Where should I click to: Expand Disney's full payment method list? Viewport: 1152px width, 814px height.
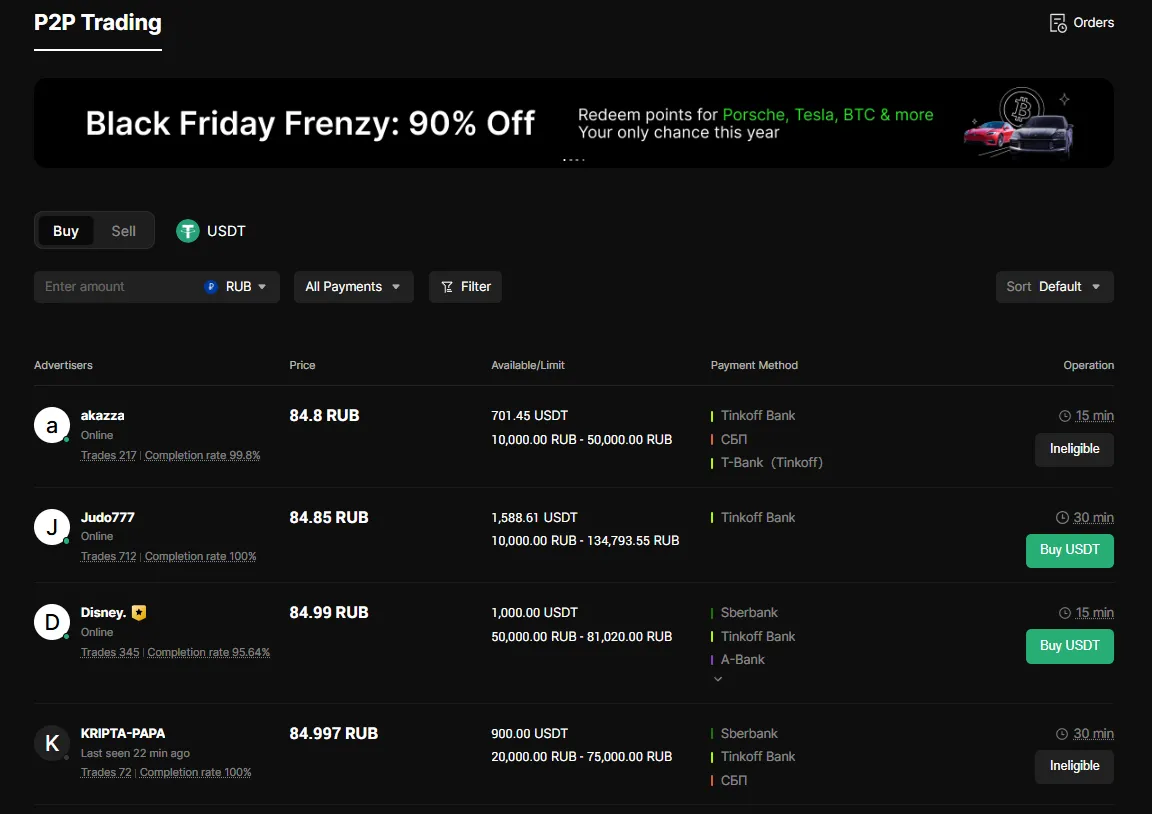[718, 679]
